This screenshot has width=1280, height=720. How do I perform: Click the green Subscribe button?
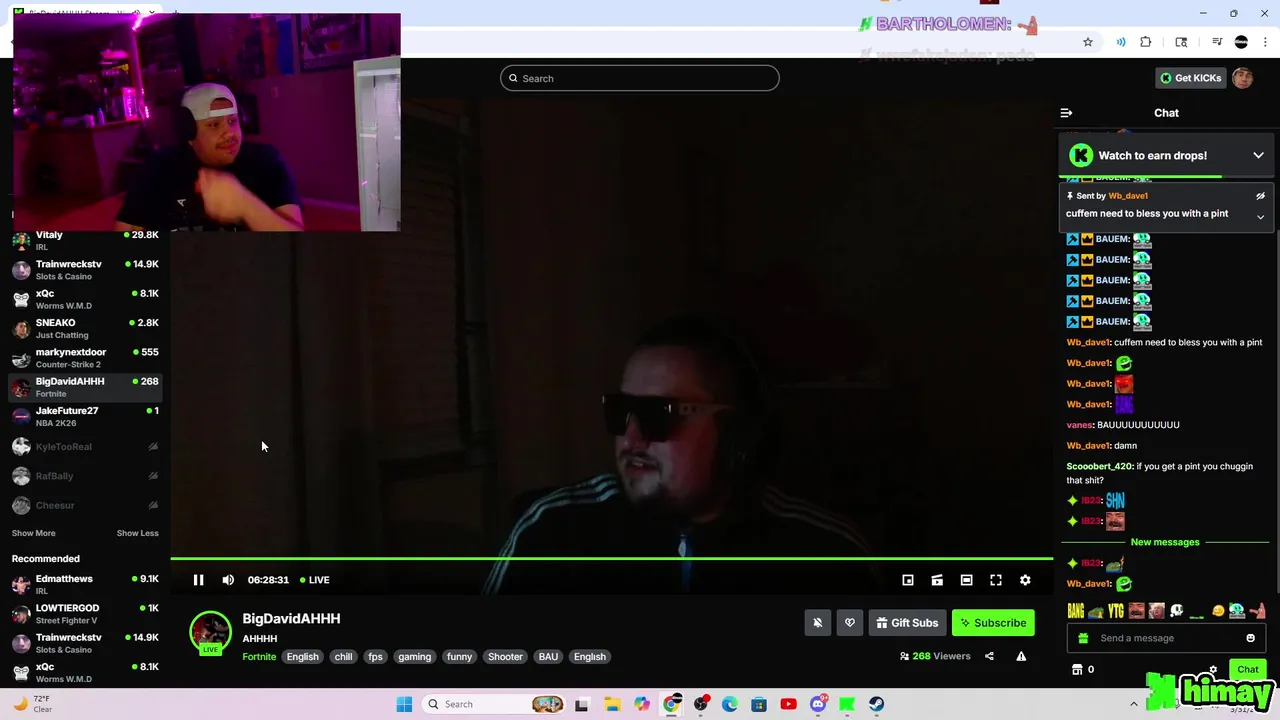993,623
